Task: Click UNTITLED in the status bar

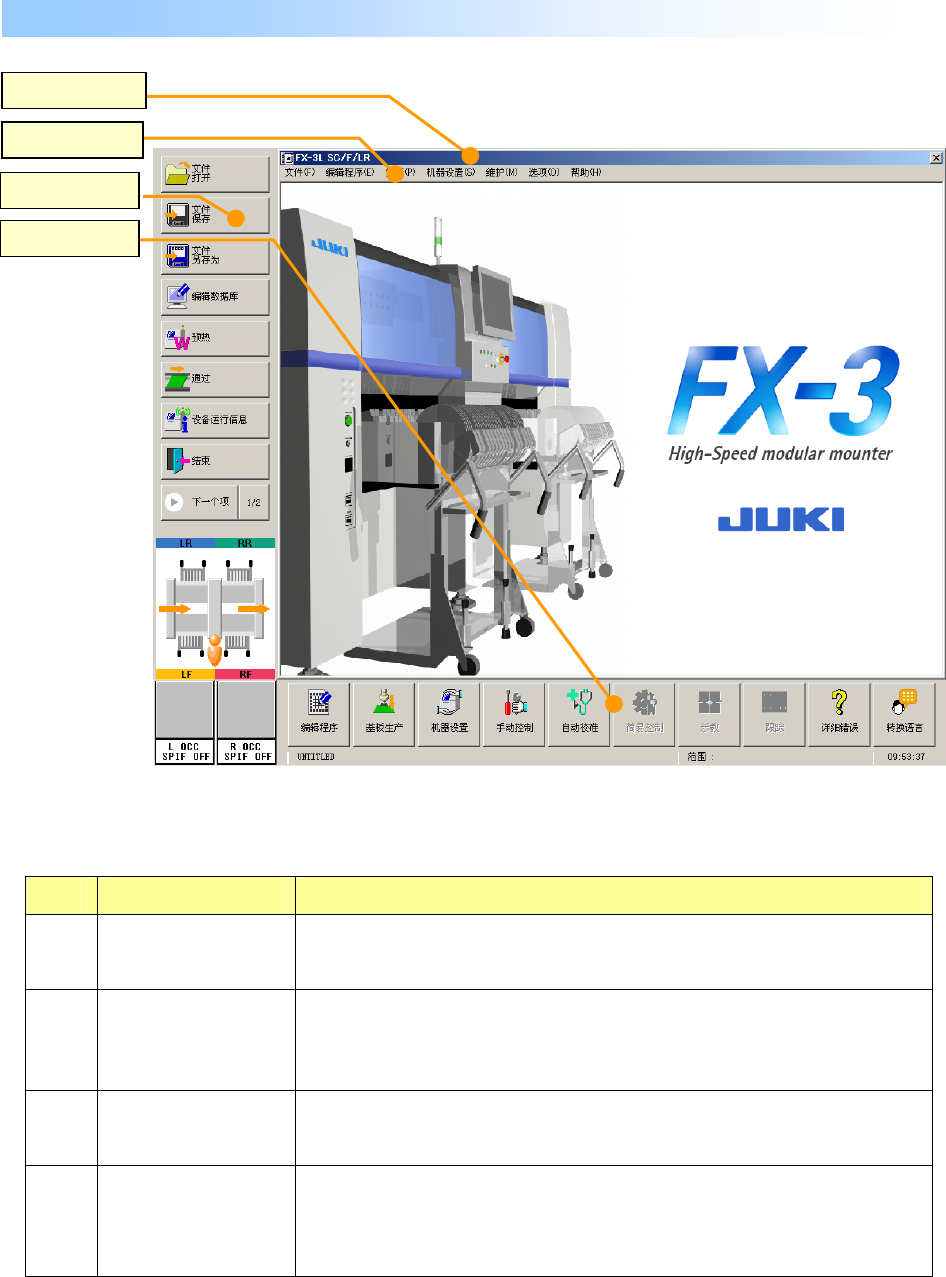Action: [316, 758]
